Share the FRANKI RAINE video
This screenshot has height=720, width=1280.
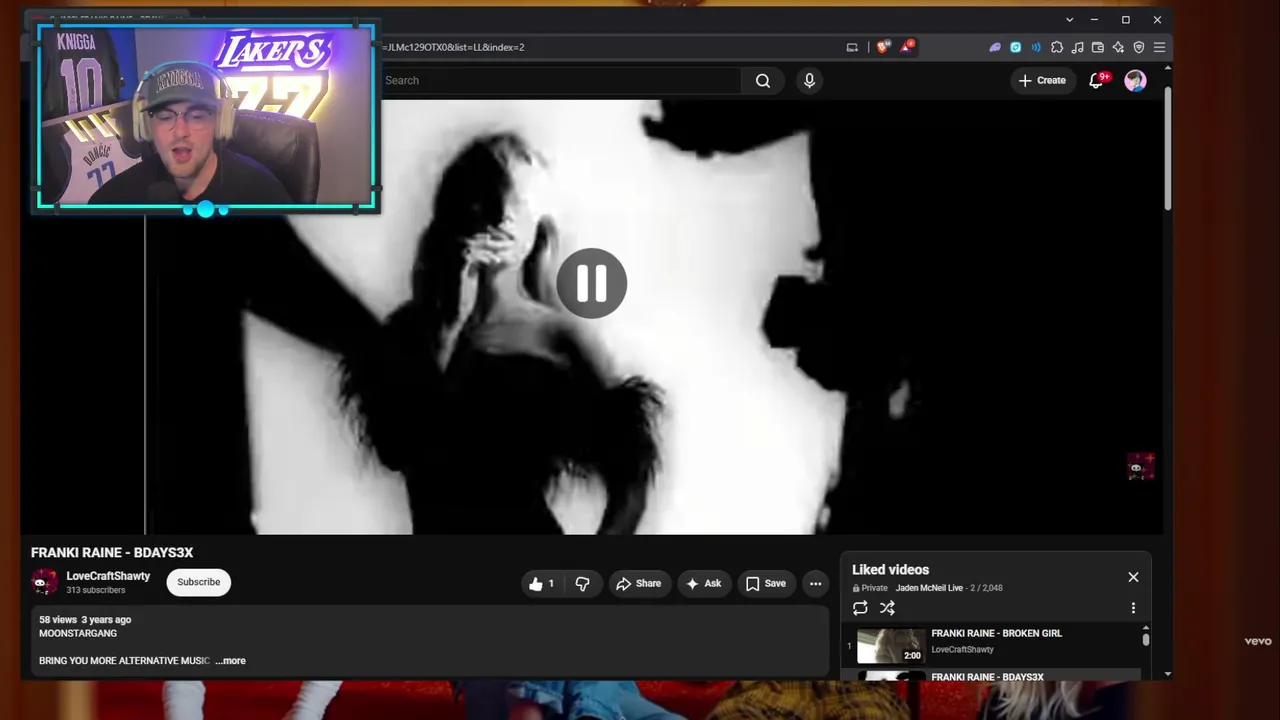[638, 583]
